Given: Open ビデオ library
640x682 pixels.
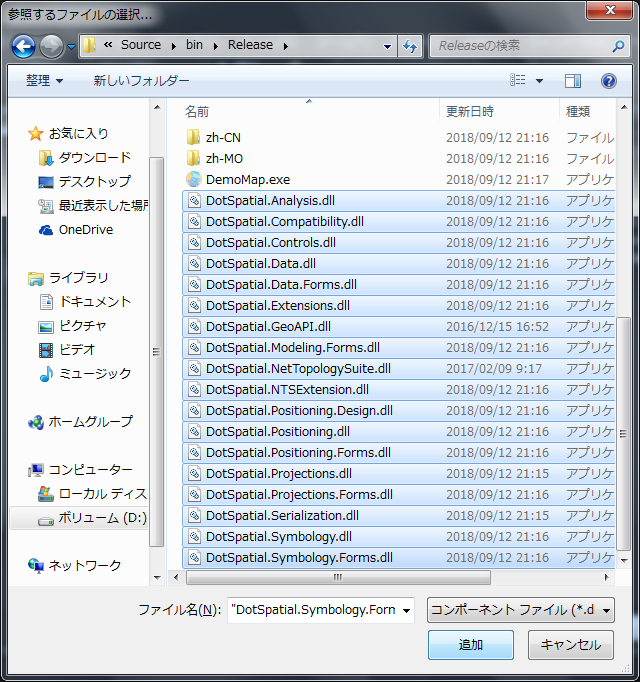Looking at the screenshot, I should pos(67,349).
